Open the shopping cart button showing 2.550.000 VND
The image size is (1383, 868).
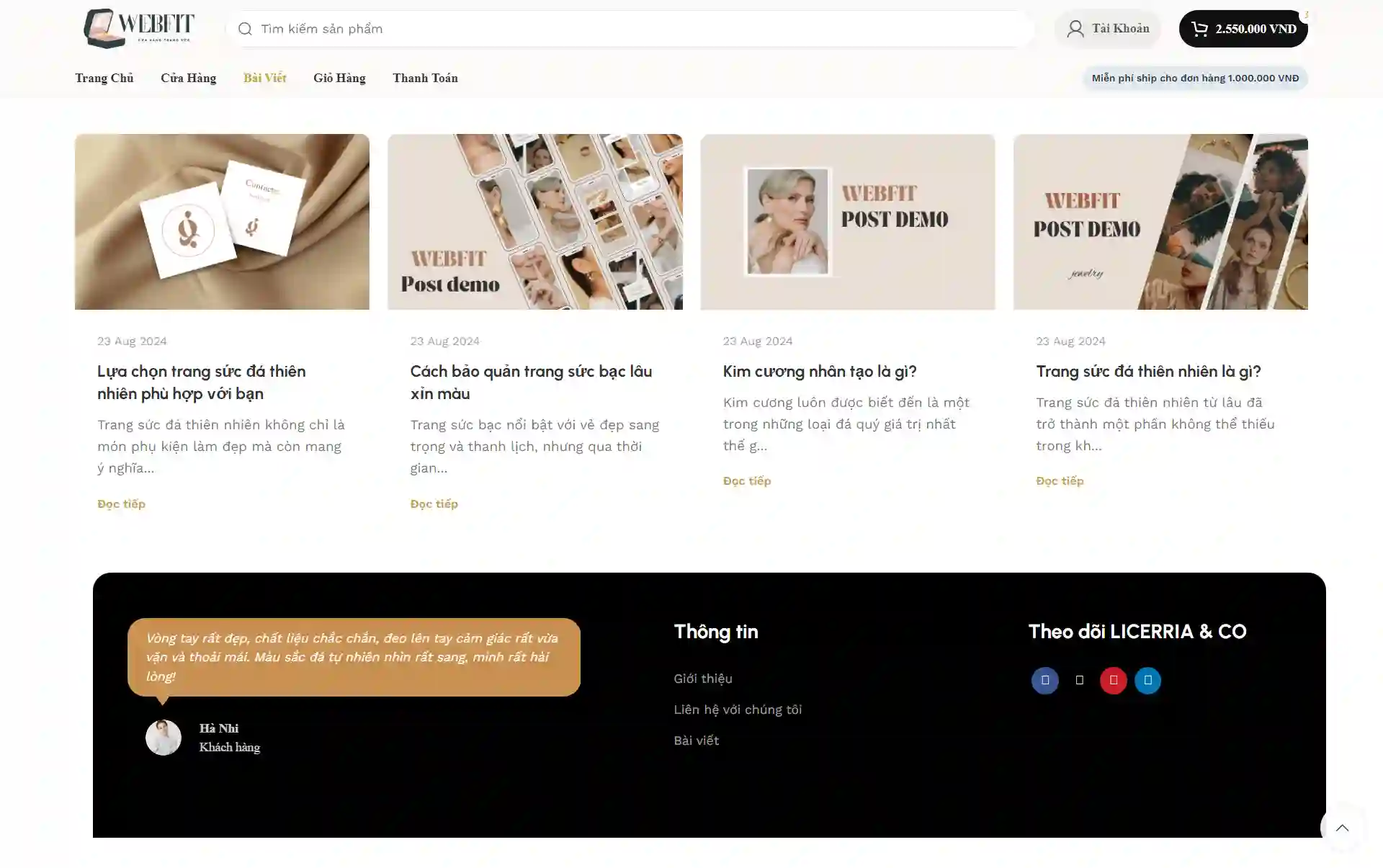(1243, 29)
